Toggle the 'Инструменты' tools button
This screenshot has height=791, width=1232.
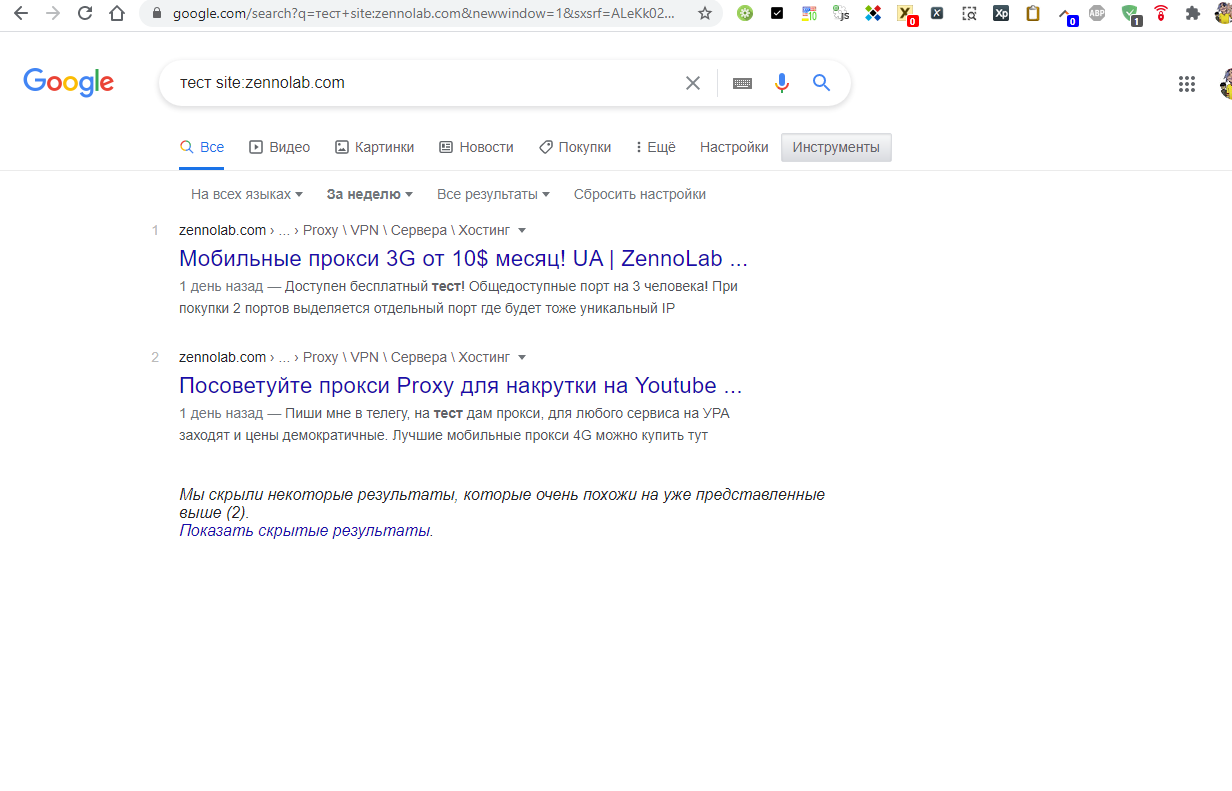tap(836, 147)
